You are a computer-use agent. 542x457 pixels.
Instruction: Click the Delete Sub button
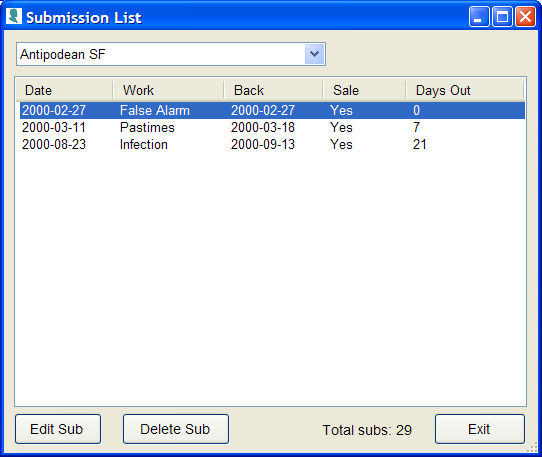click(x=176, y=429)
